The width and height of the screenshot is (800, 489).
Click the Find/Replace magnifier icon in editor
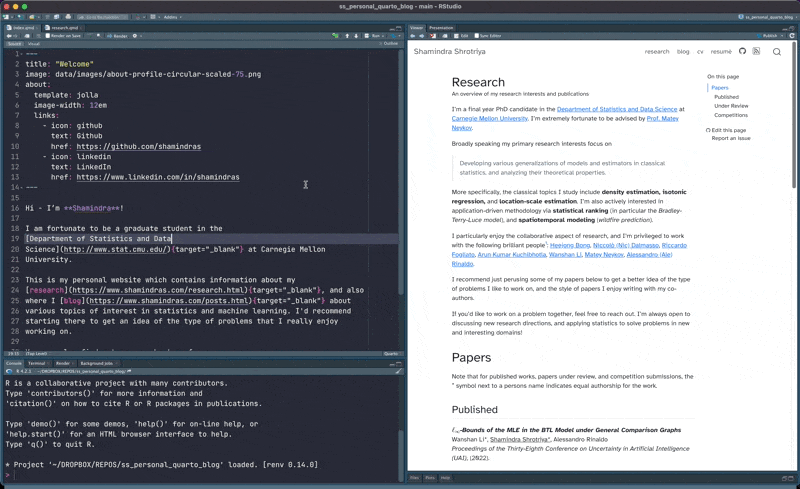[x=99, y=36]
